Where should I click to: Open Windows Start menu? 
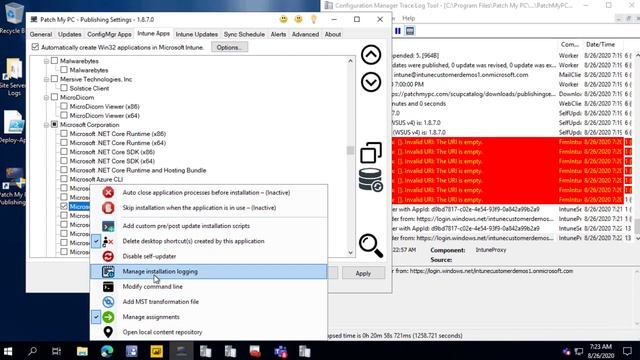point(8,351)
